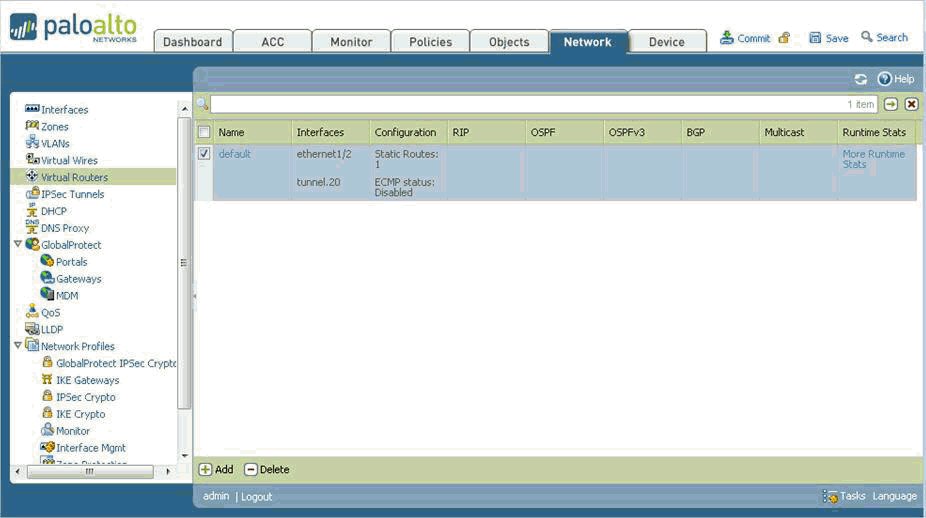Image resolution: width=926 pixels, height=518 pixels.
Task: Click the Save disk icon
Action: point(815,38)
